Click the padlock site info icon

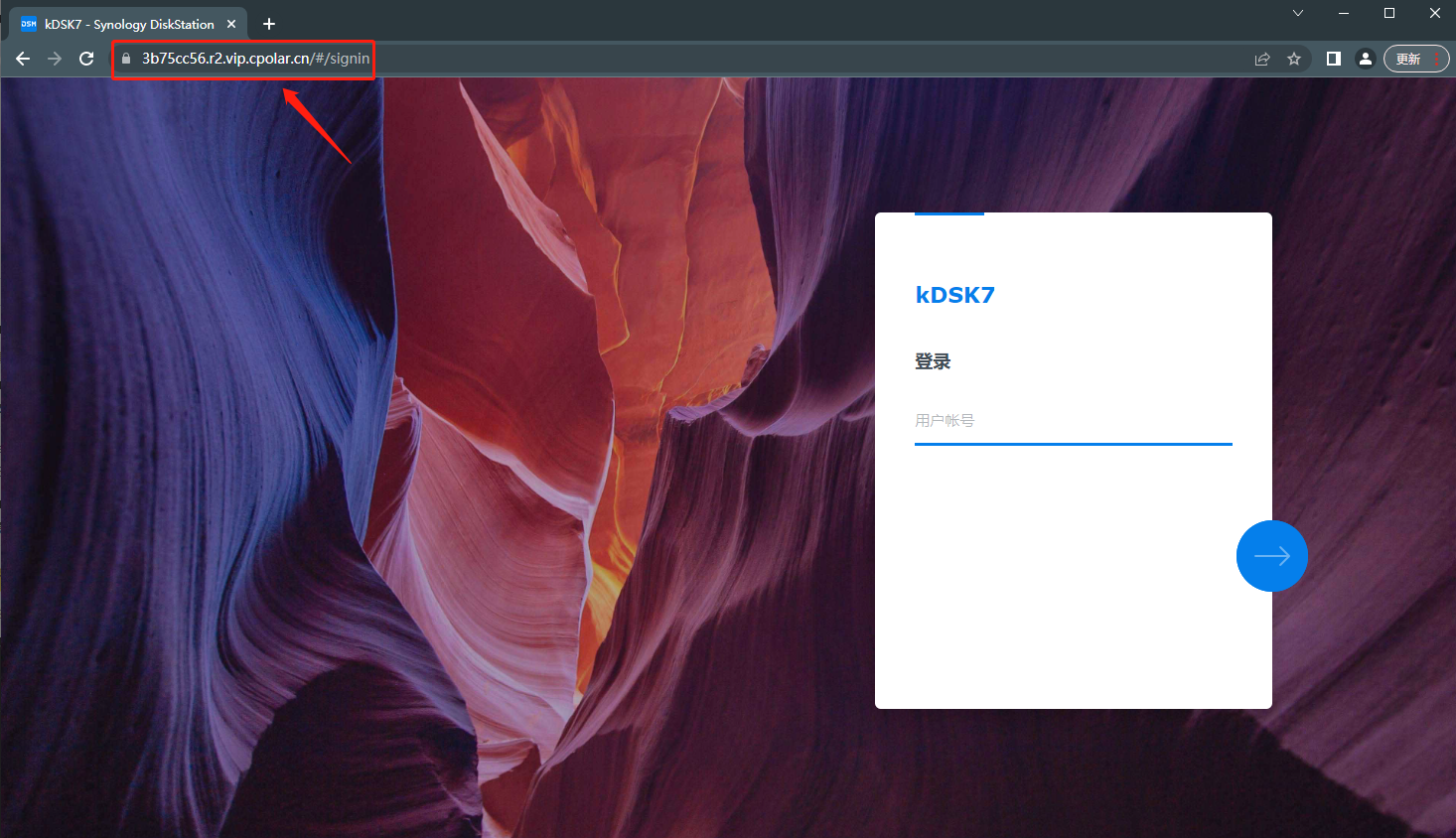[x=126, y=59]
